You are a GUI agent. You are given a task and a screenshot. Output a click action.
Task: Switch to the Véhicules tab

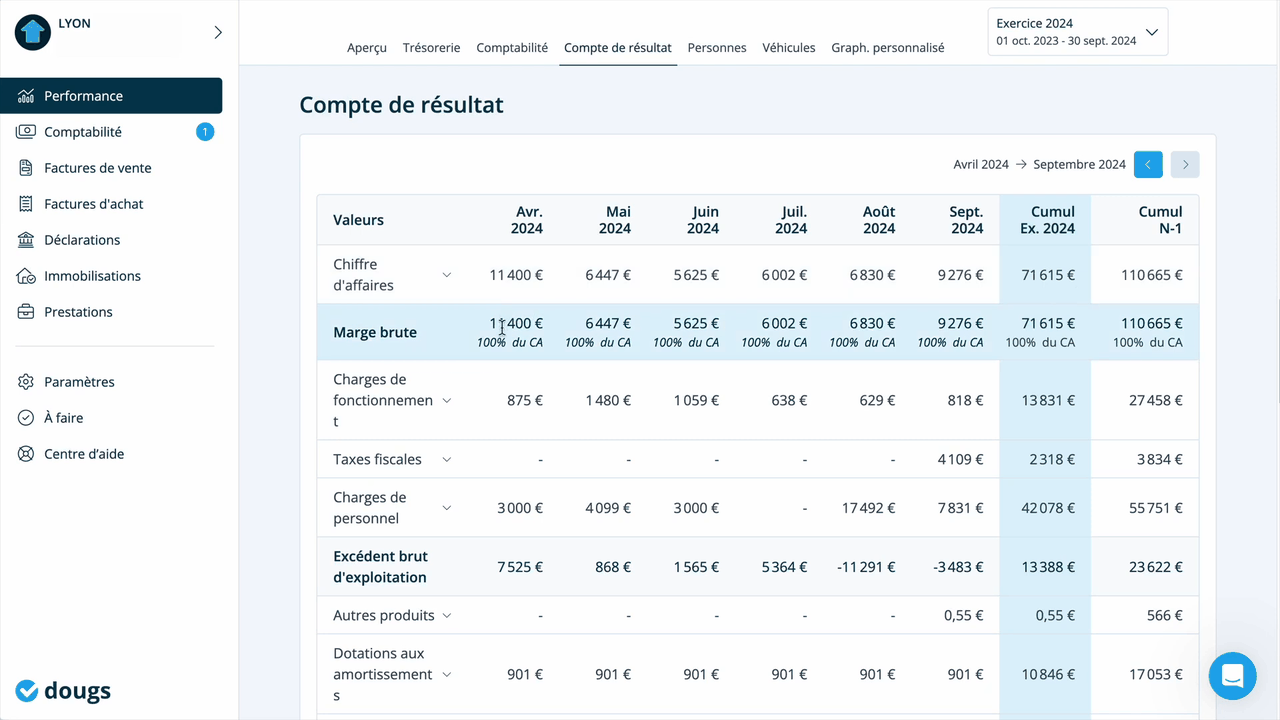click(789, 48)
